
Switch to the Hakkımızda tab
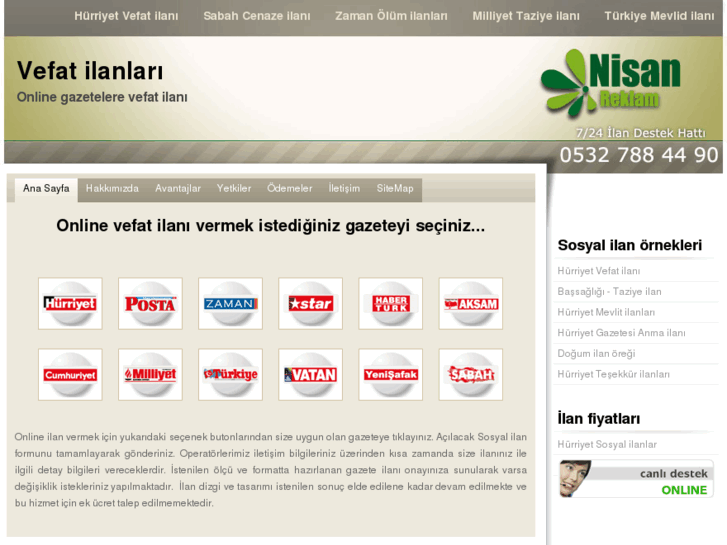pos(112,189)
